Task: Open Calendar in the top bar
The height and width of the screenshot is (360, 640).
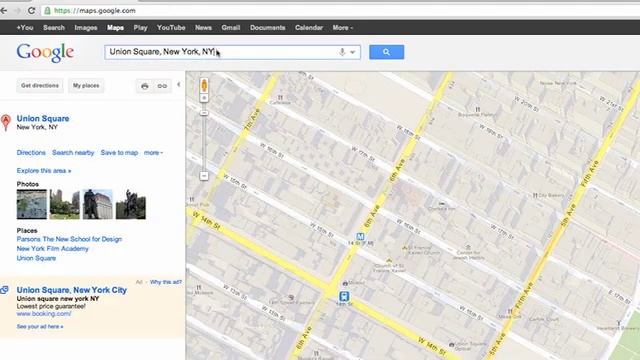Action: 309,28
